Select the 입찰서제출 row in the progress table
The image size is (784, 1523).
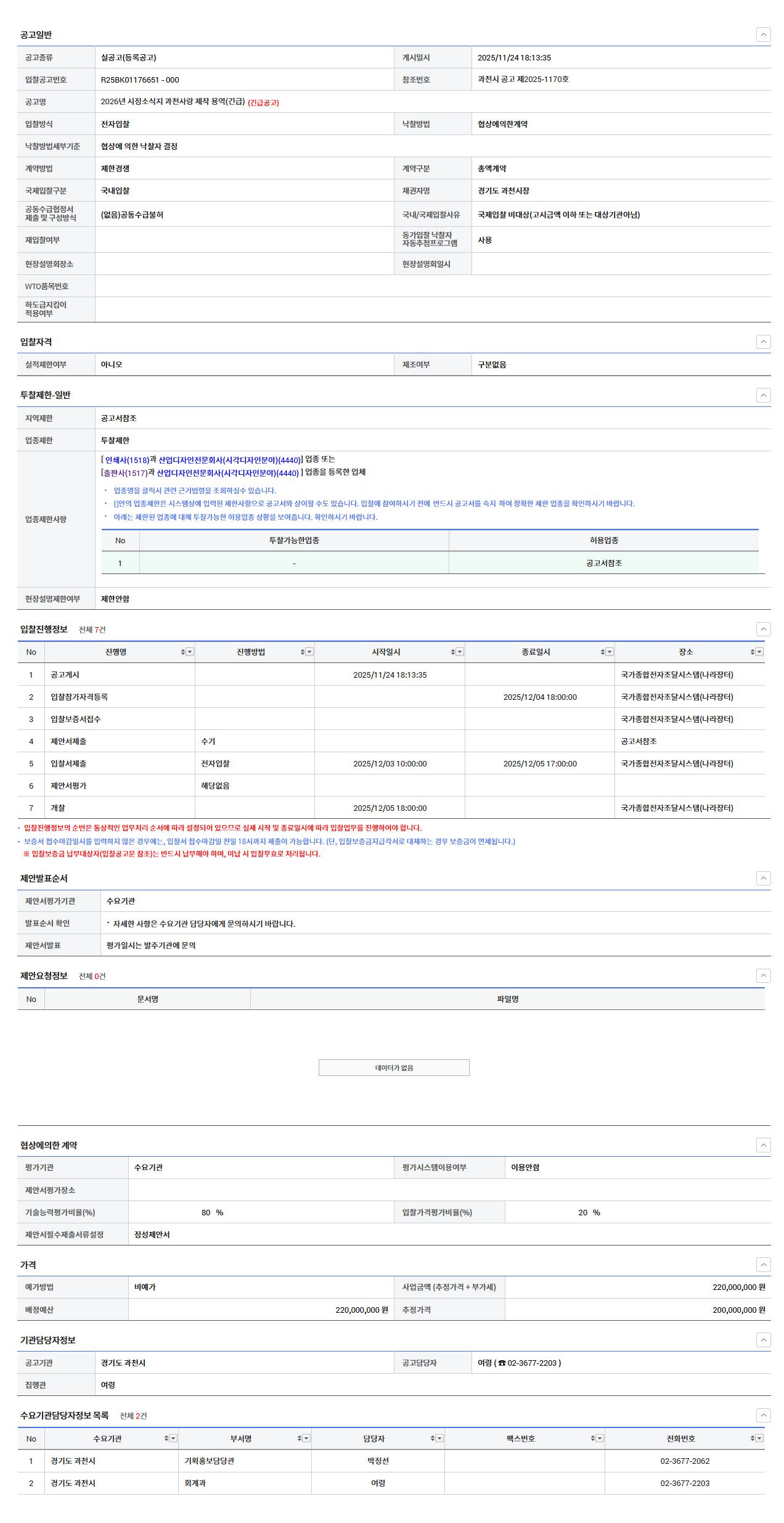pyautogui.click(x=68, y=763)
